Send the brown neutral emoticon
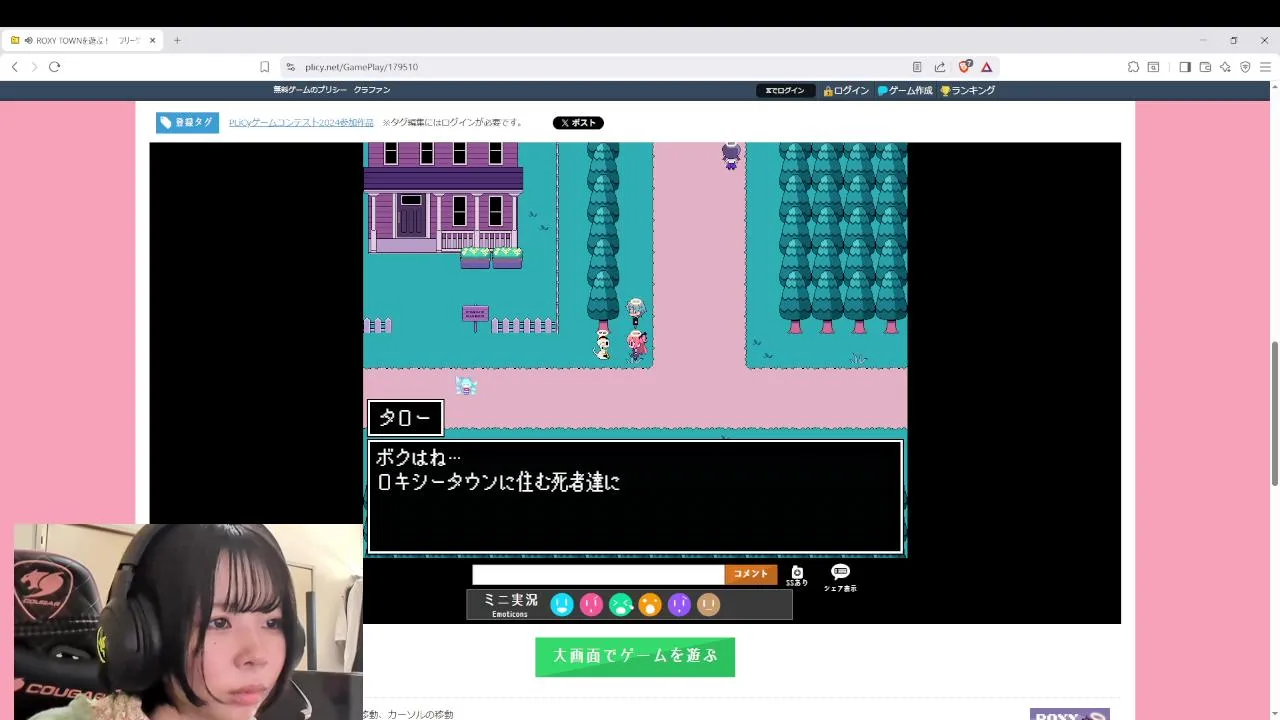The height and width of the screenshot is (720, 1280). tap(708, 604)
